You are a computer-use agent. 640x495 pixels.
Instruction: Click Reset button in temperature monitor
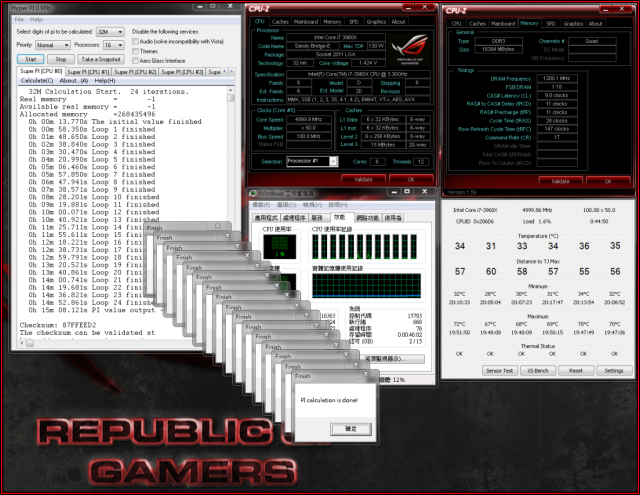576,371
